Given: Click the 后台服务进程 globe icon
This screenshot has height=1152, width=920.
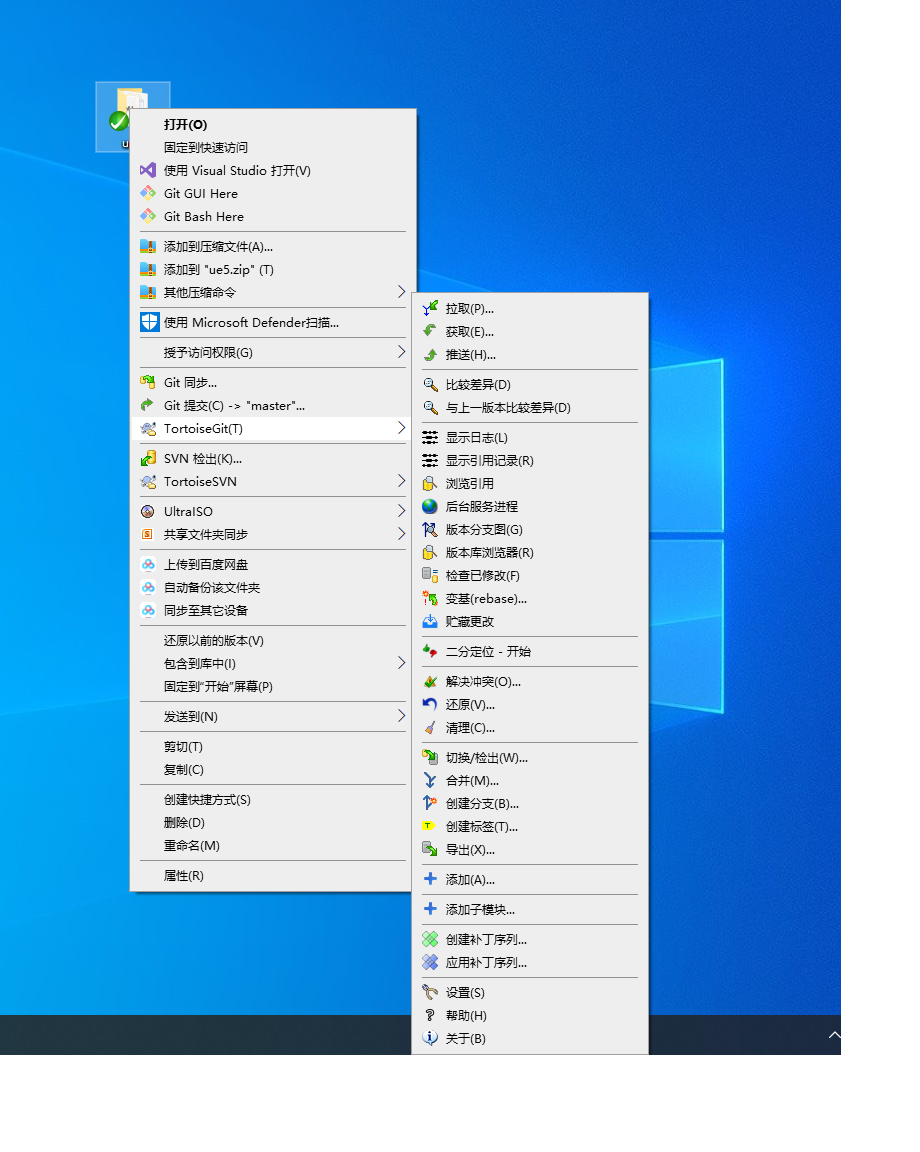Looking at the screenshot, I should [430, 506].
